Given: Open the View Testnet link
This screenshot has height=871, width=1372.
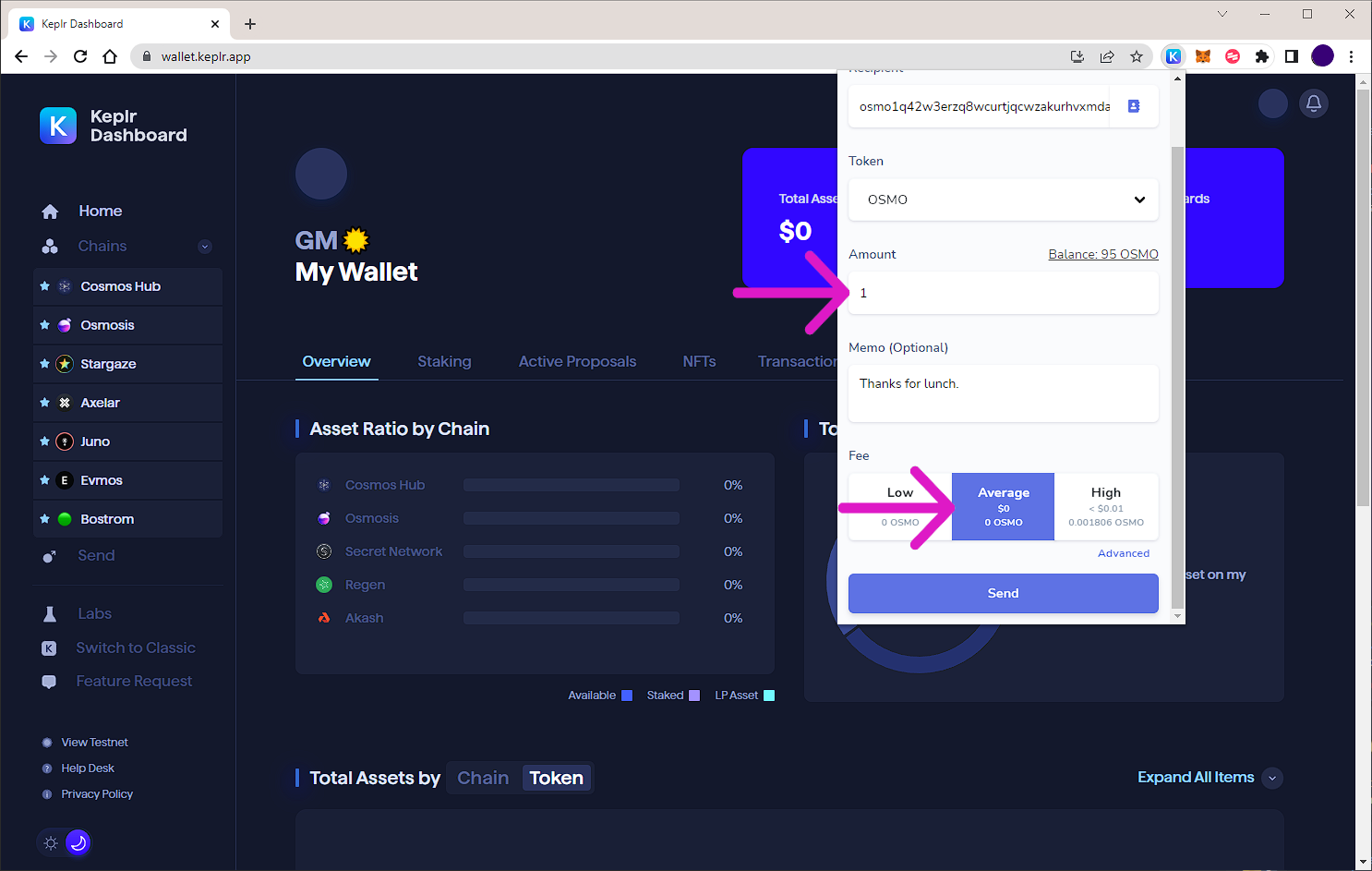Looking at the screenshot, I should point(94,743).
